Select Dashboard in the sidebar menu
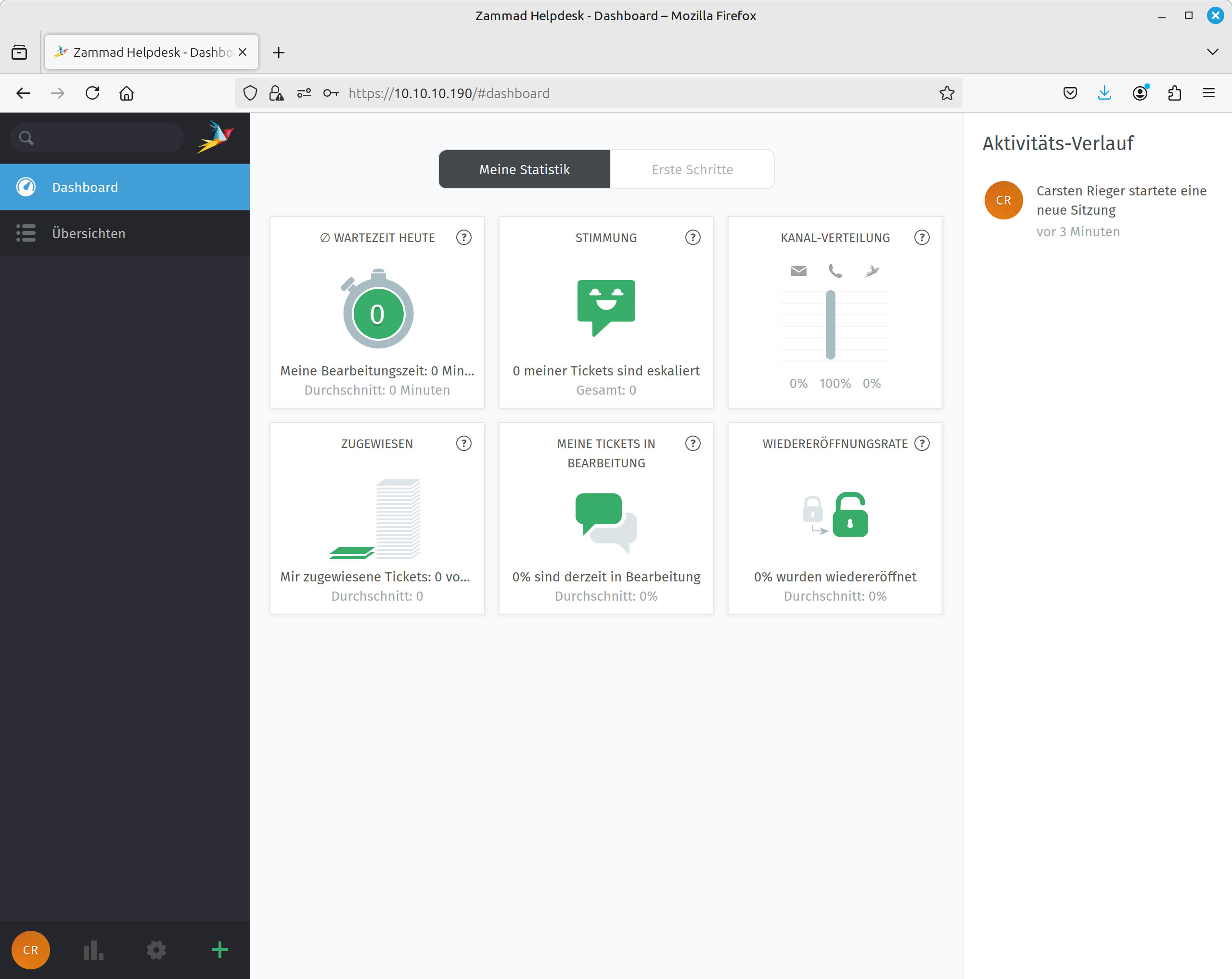1232x979 pixels. tap(125, 187)
